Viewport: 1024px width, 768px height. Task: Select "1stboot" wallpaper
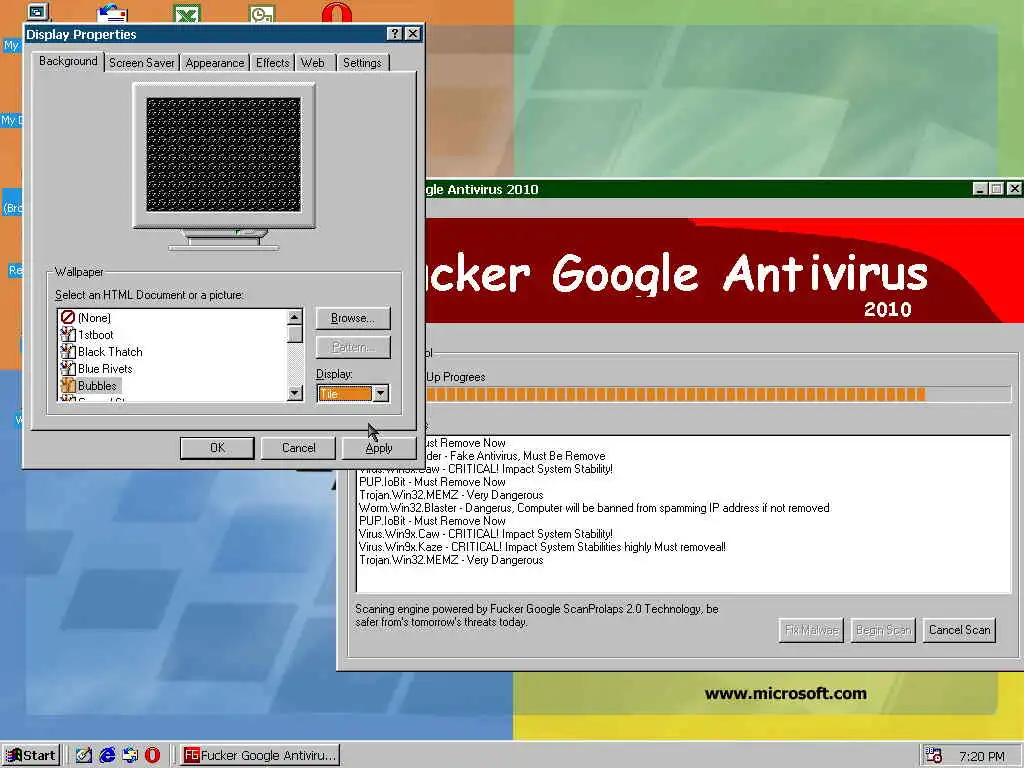(x=95, y=335)
